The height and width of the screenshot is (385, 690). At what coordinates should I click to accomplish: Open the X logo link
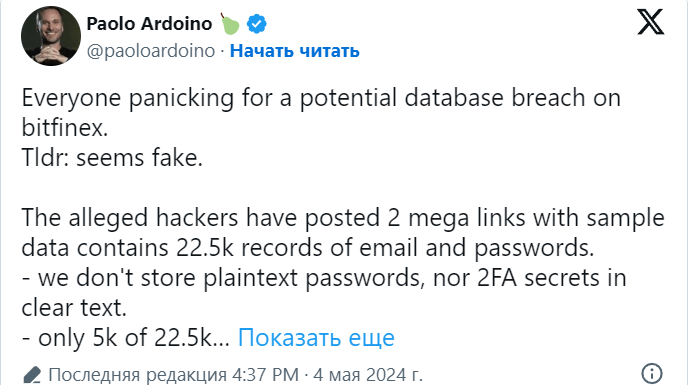(650, 22)
